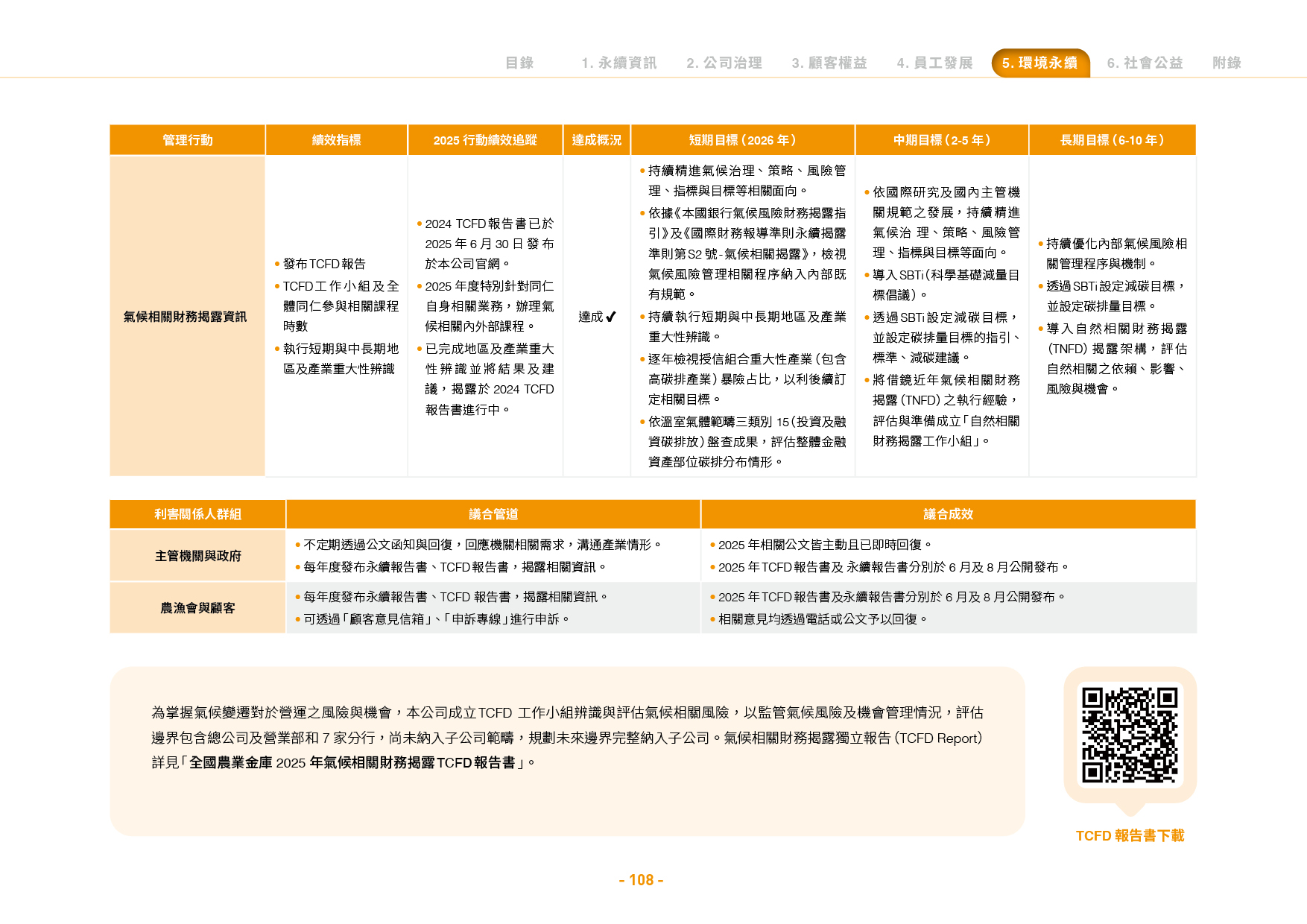Viewport: 1307px width, 924px height.
Task: Click the bolded TCFD 報告書 title text
Action: tap(352, 762)
